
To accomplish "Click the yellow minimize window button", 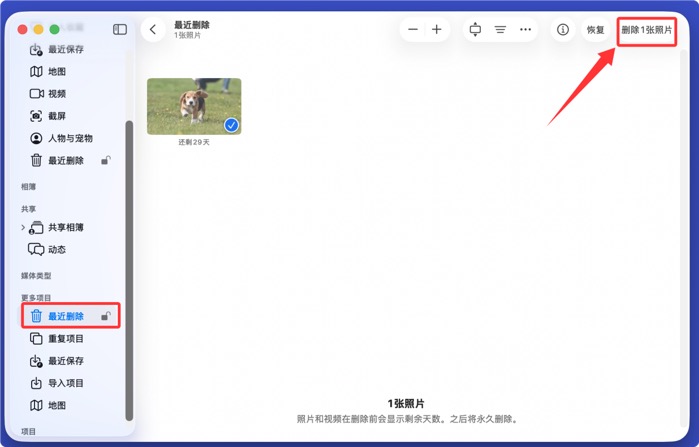I will click(x=38, y=29).
